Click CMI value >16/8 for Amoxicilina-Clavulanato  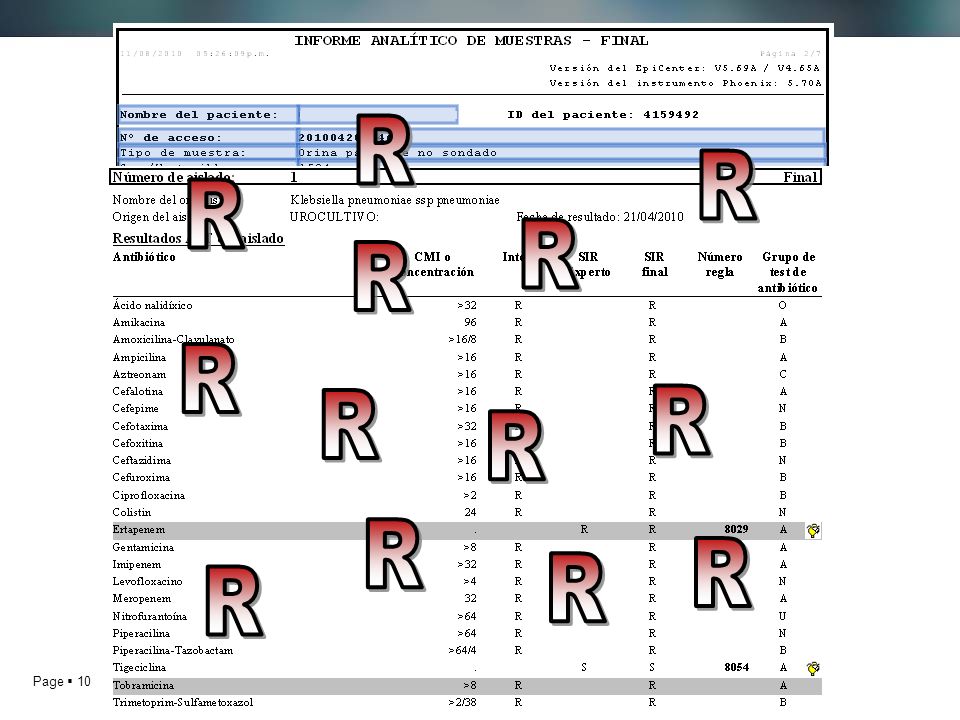(x=463, y=339)
